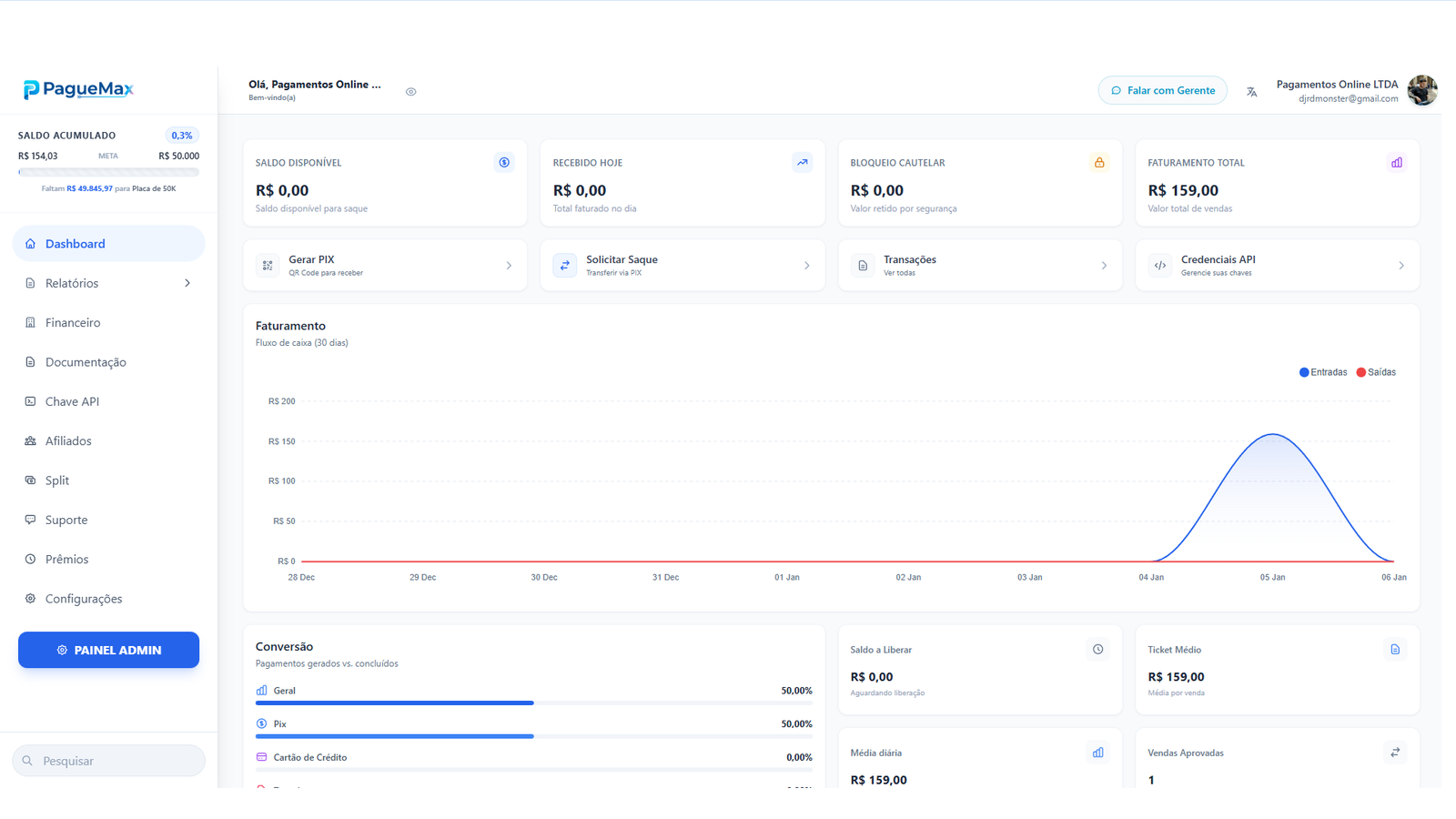
Task: Click the Saldo Disponível dollar icon
Action: [504, 163]
